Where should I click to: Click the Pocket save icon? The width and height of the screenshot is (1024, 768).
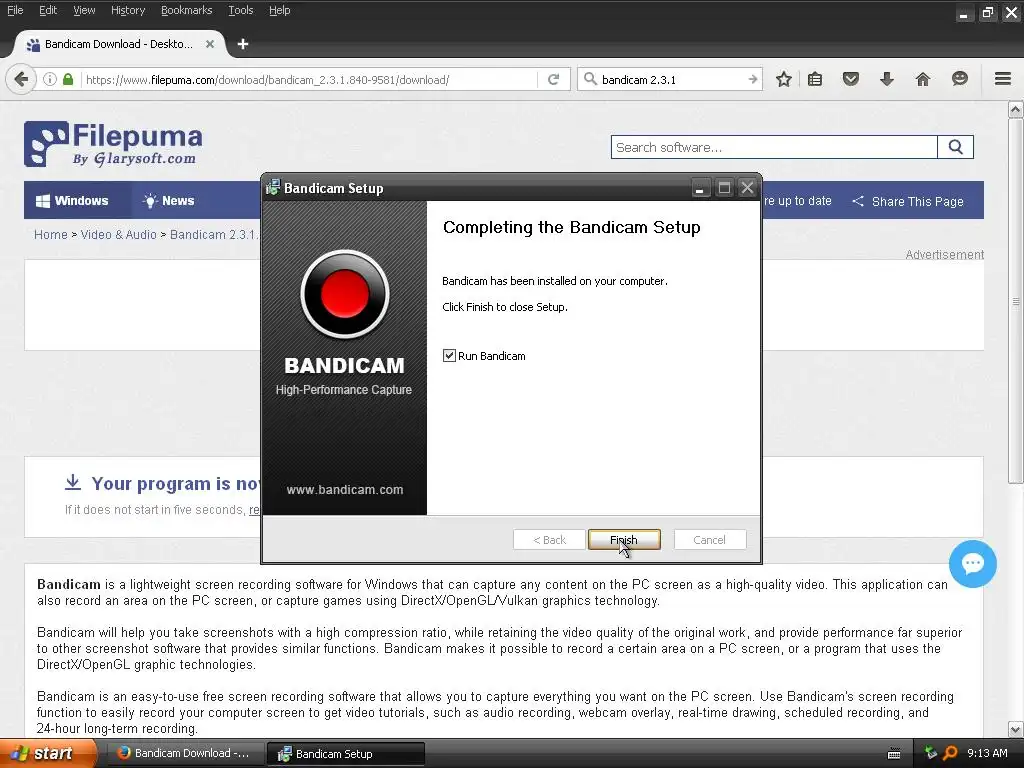[x=850, y=80]
